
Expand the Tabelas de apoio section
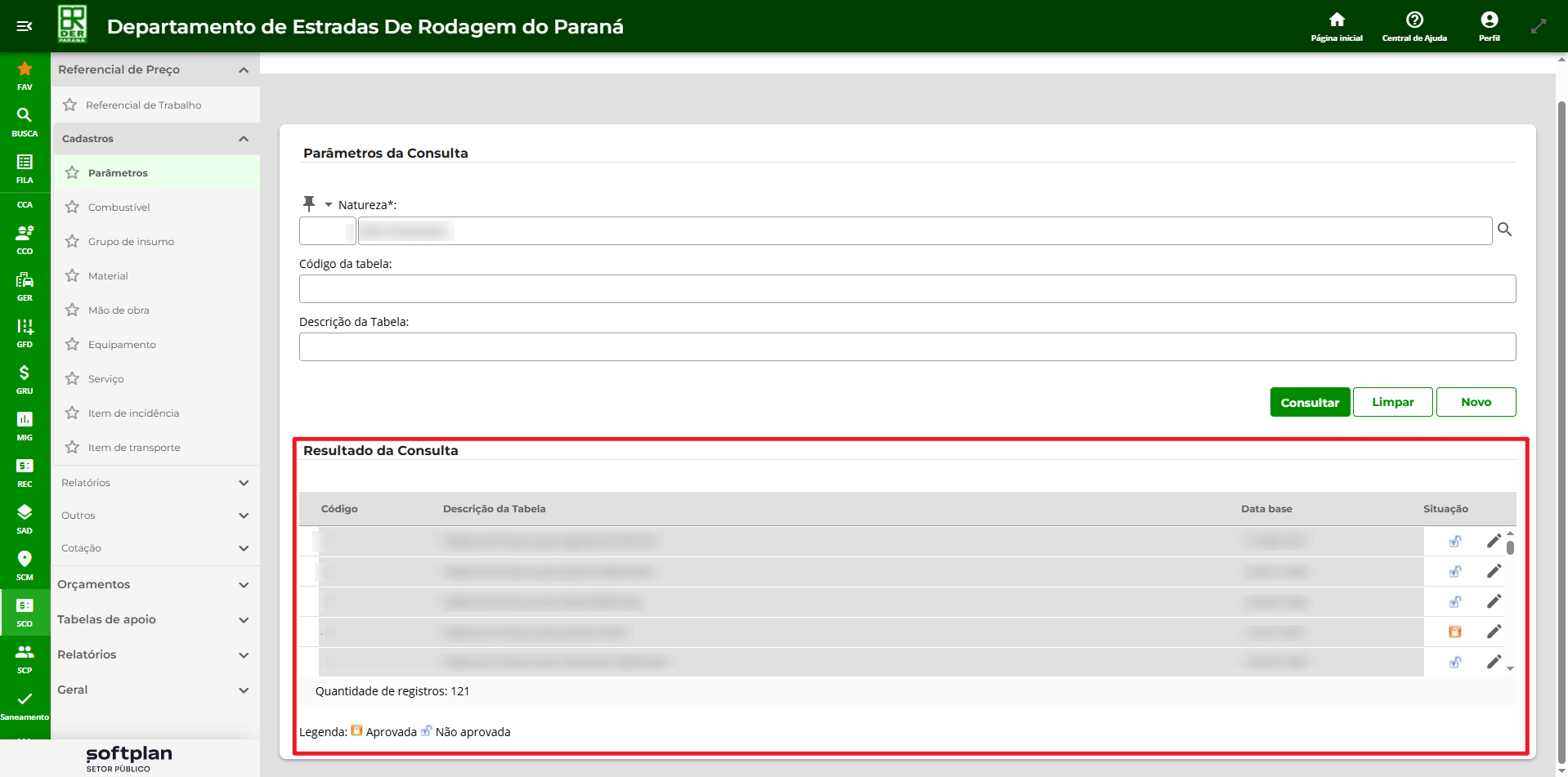(x=243, y=620)
